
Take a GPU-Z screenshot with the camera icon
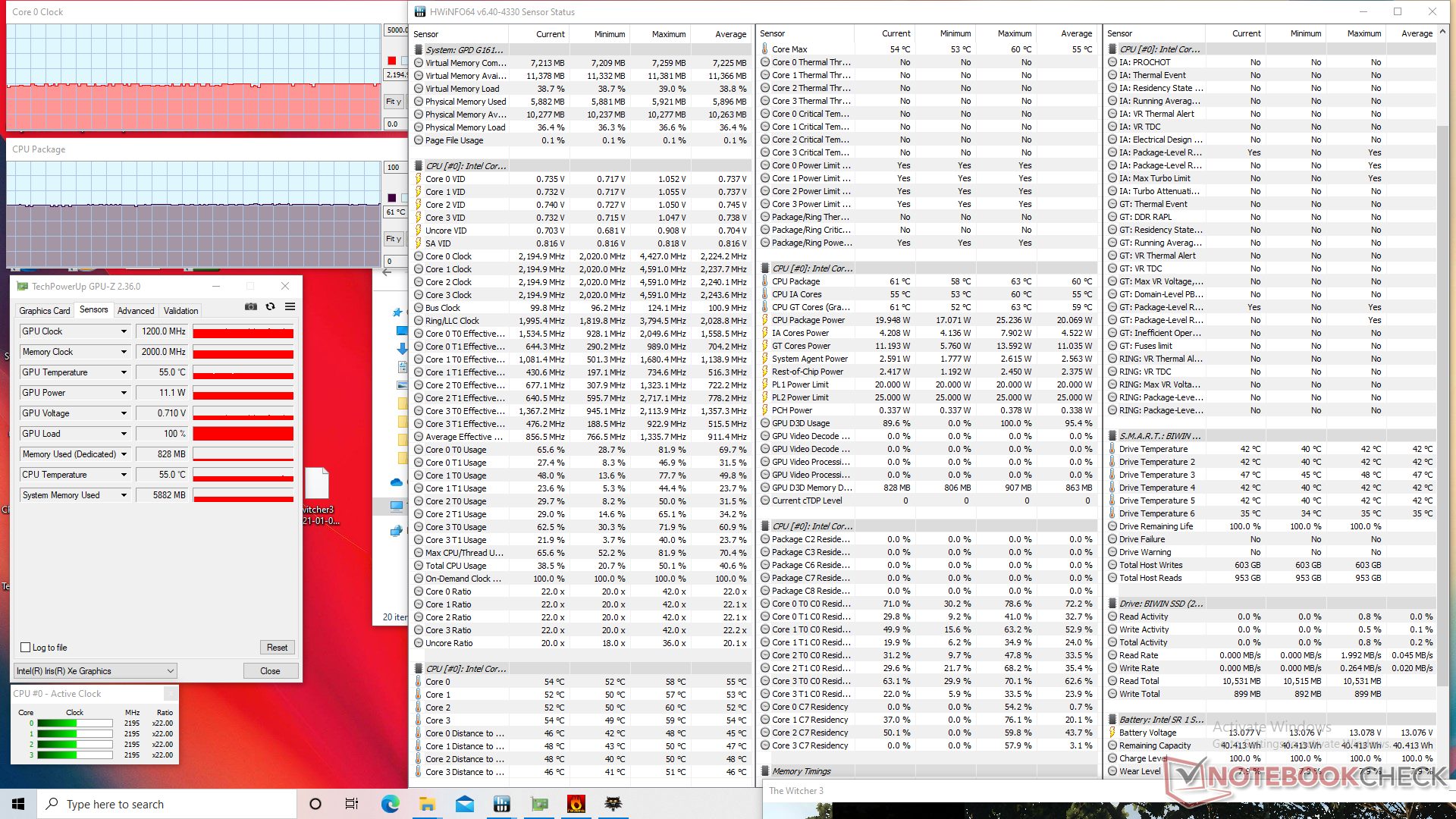251,307
